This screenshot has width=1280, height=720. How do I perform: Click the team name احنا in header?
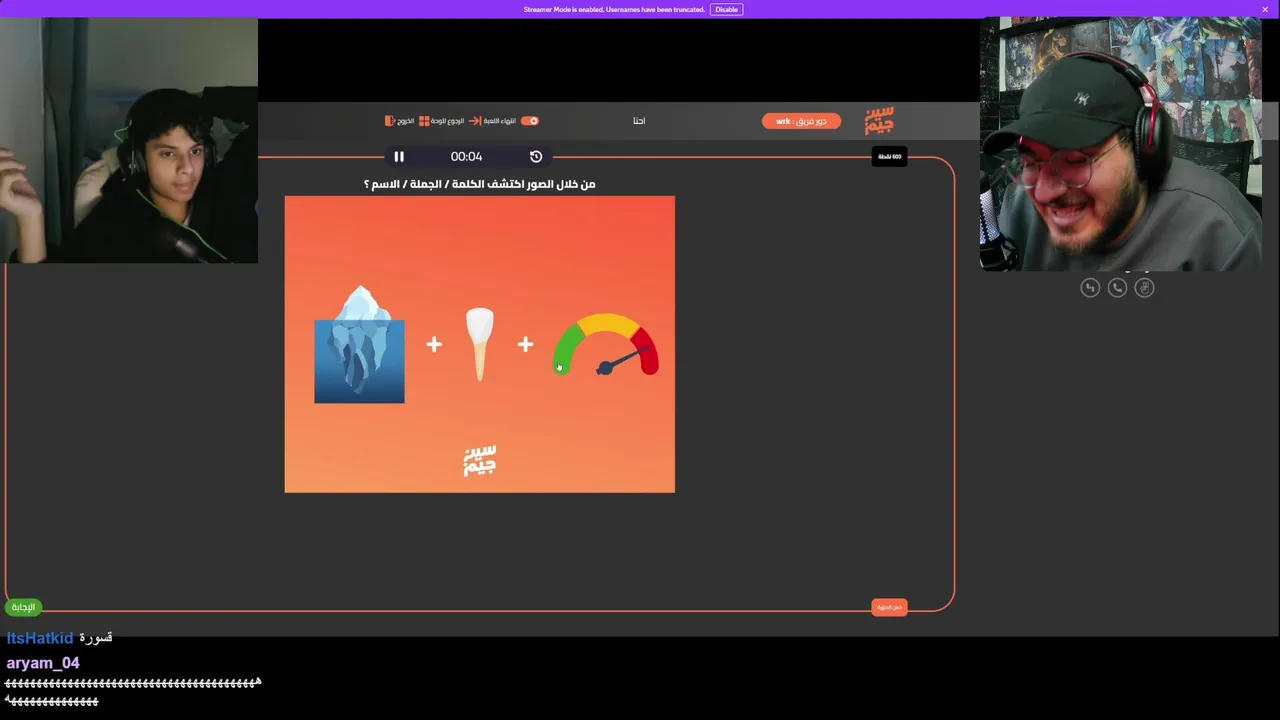point(639,121)
